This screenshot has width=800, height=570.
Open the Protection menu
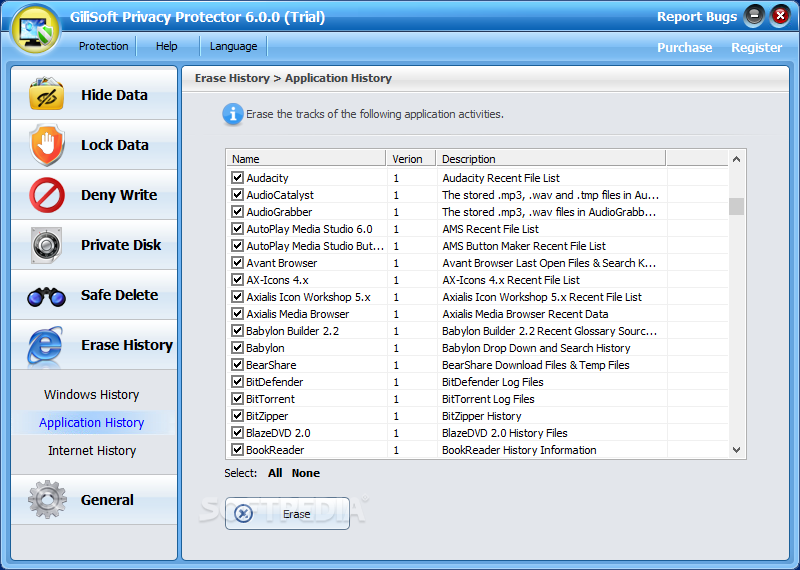pos(104,46)
